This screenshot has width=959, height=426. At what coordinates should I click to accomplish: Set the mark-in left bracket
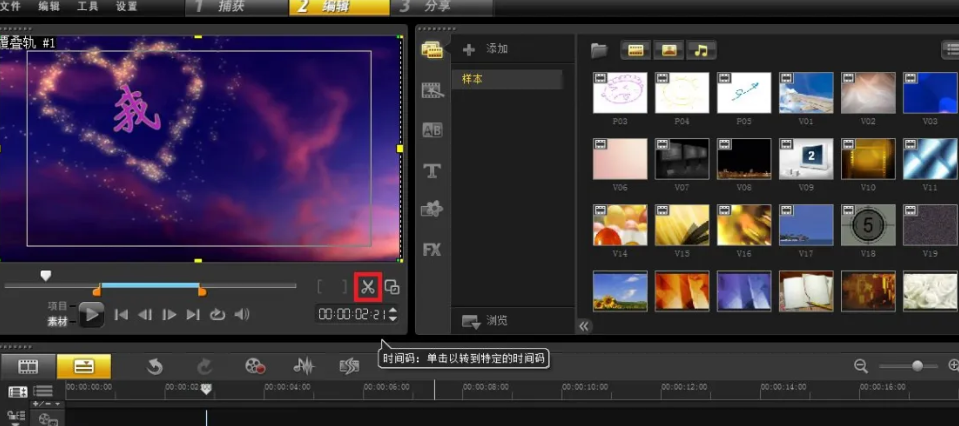click(x=320, y=287)
